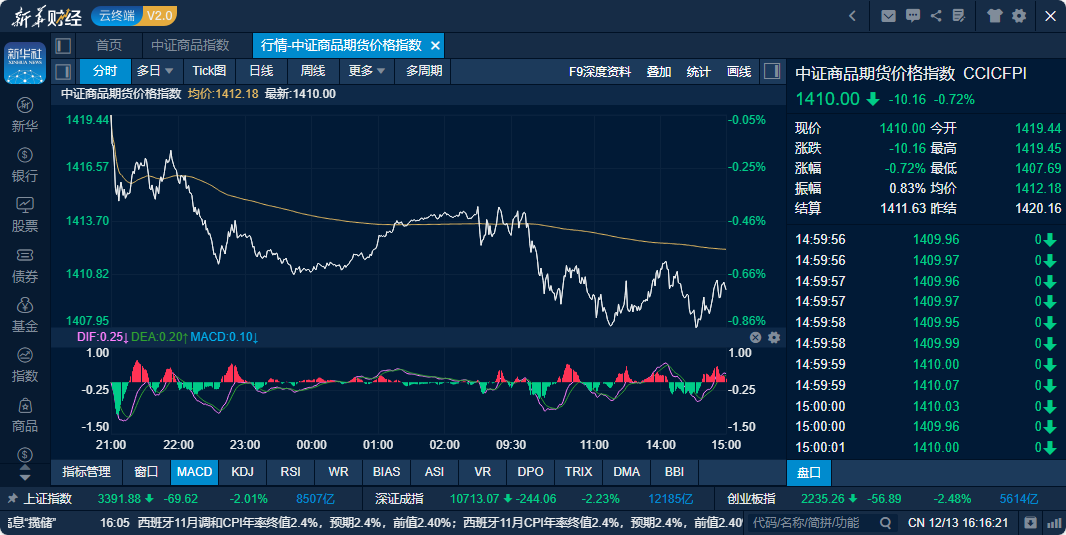This screenshot has height=535, width=1066.
Task: Open the message chat bubble icon
Action: tap(912, 15)
